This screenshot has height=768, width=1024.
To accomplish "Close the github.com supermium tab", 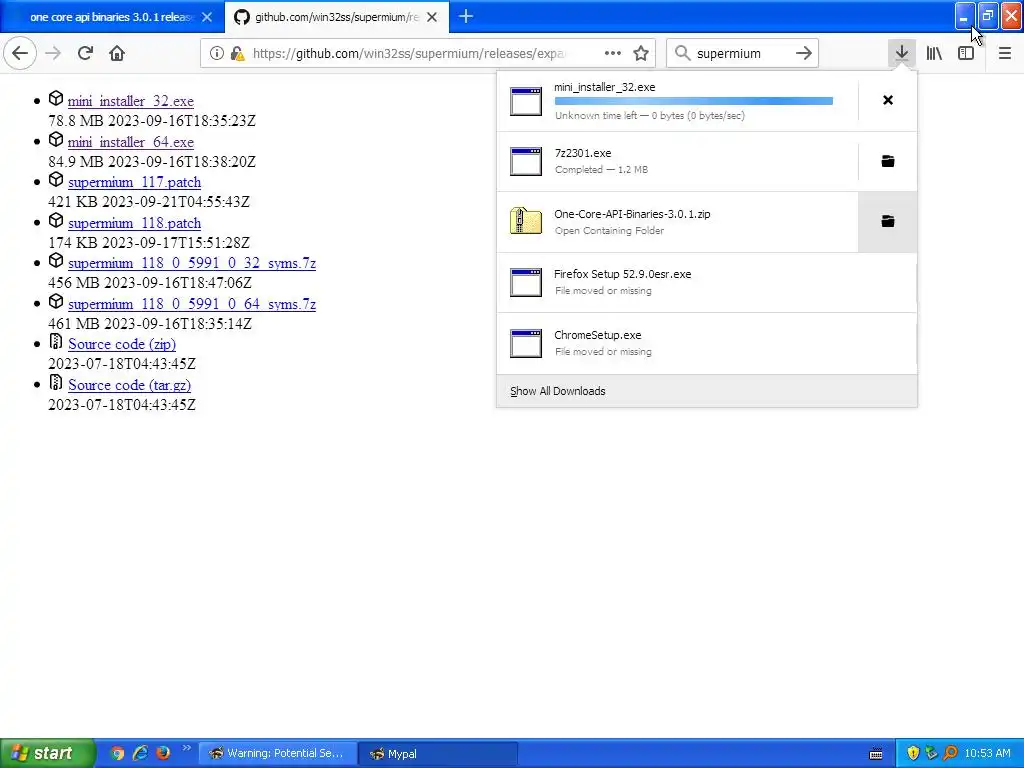I will [432, 17].
